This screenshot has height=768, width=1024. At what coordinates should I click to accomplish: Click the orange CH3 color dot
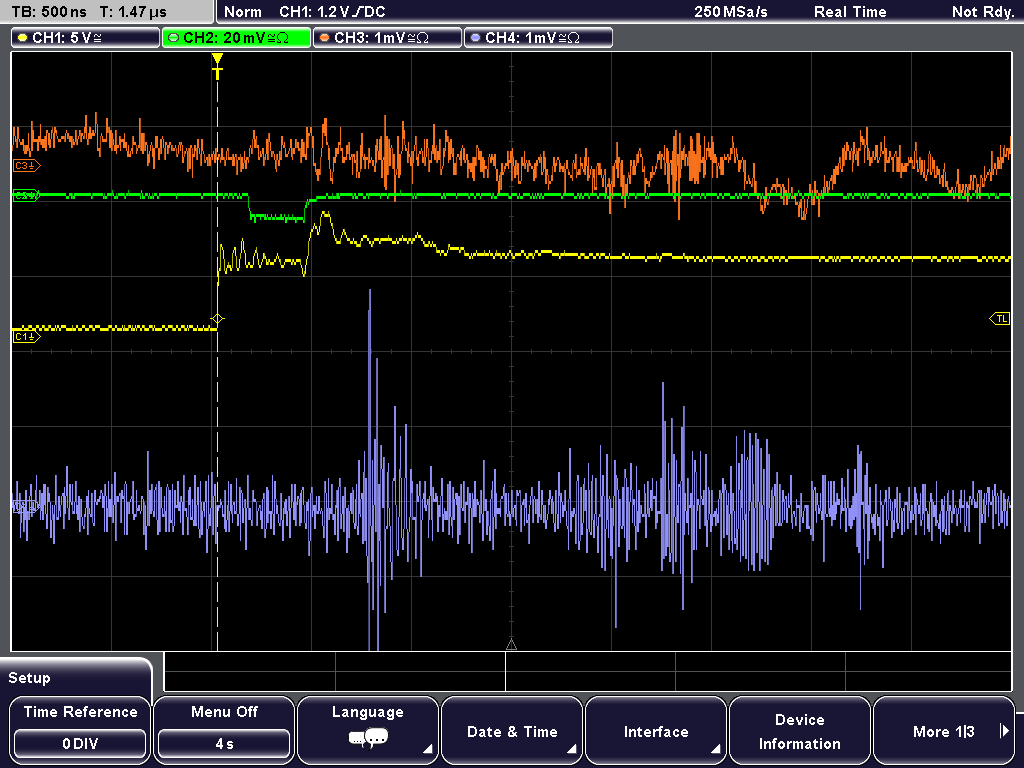point(324,38)
